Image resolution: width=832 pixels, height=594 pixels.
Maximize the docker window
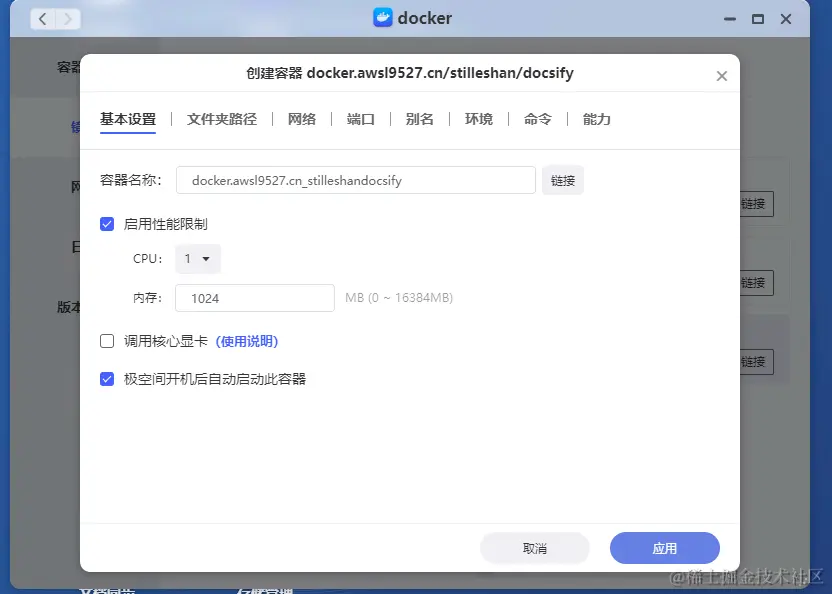[x=758, y=19]
